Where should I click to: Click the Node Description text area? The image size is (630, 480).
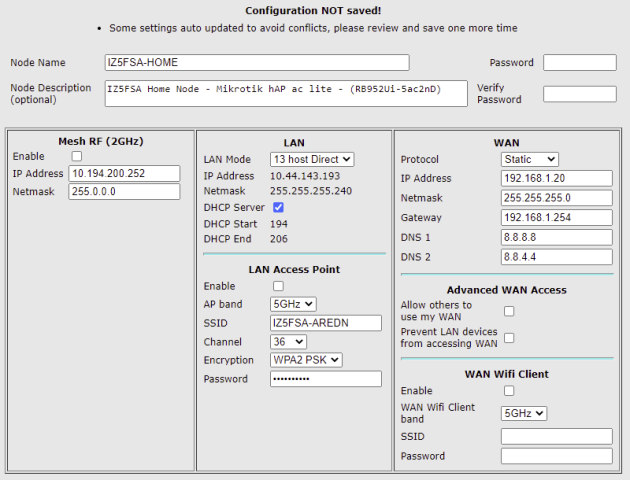(286, 93)
